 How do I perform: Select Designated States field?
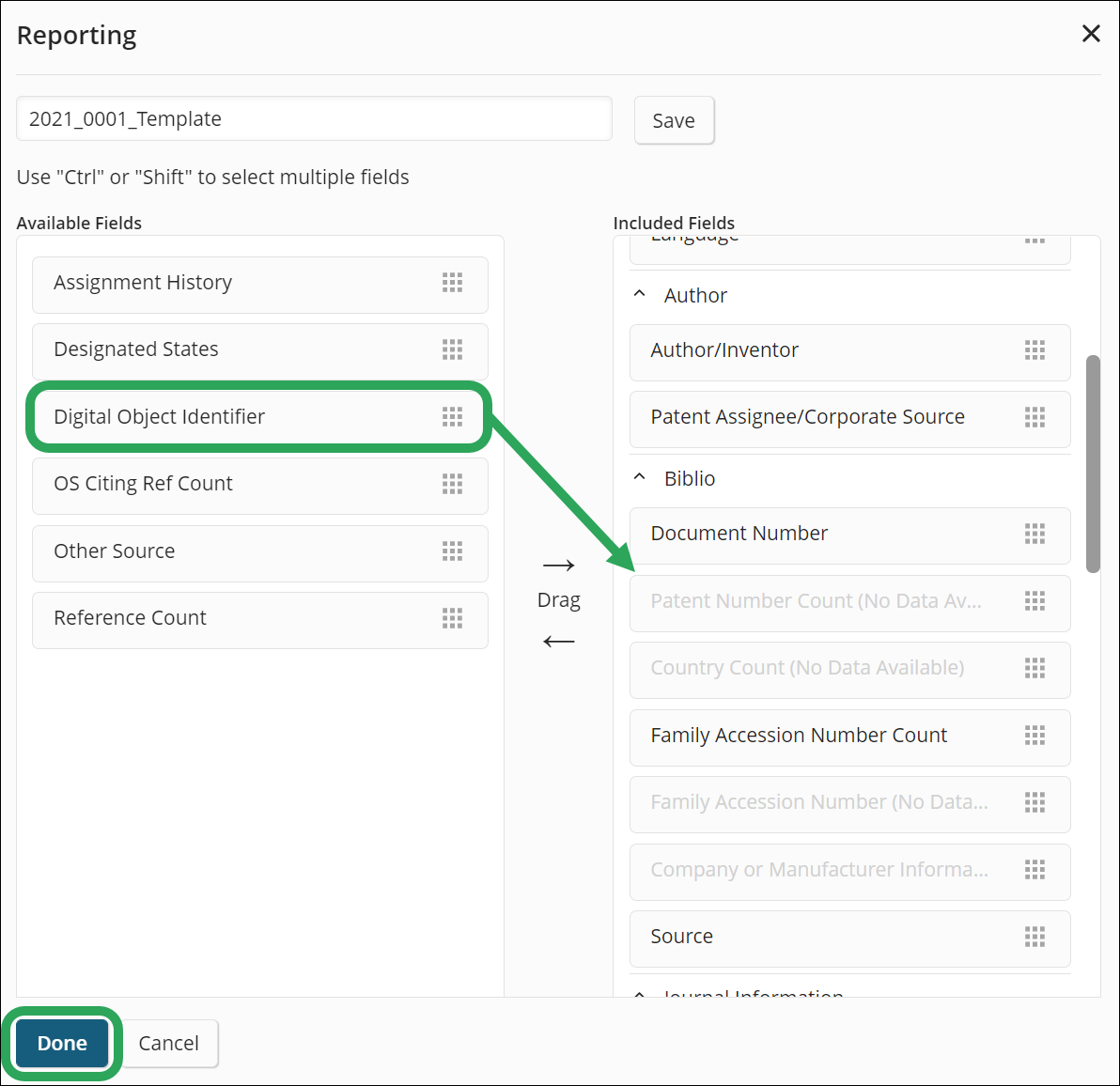tap(260, 351)
